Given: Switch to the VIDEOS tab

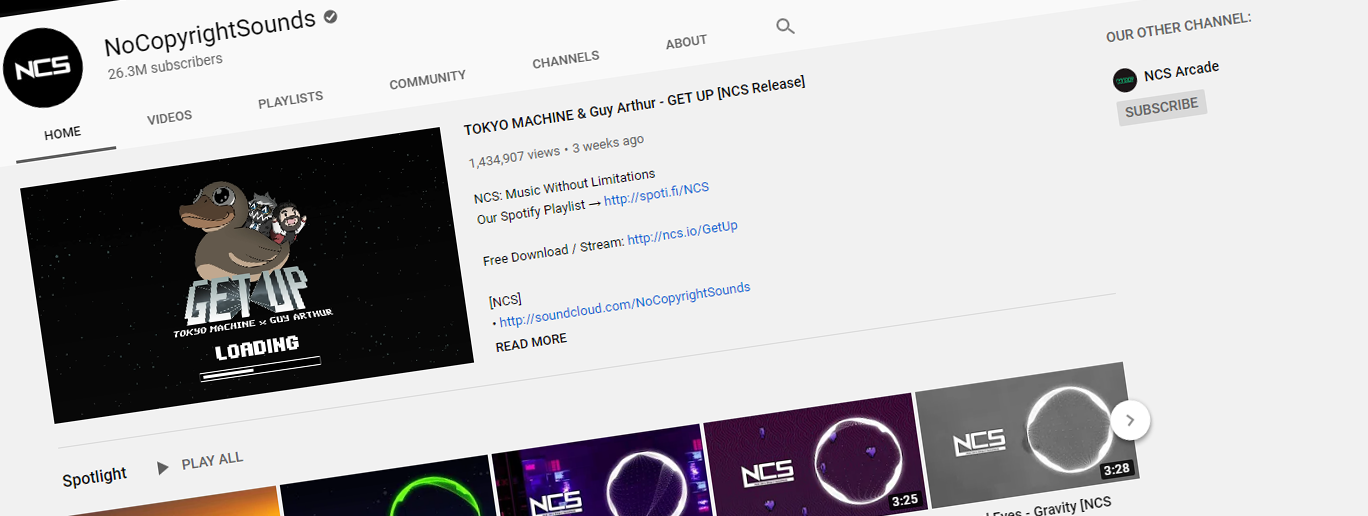Looking at the screenshot, I should click(169, 117).
